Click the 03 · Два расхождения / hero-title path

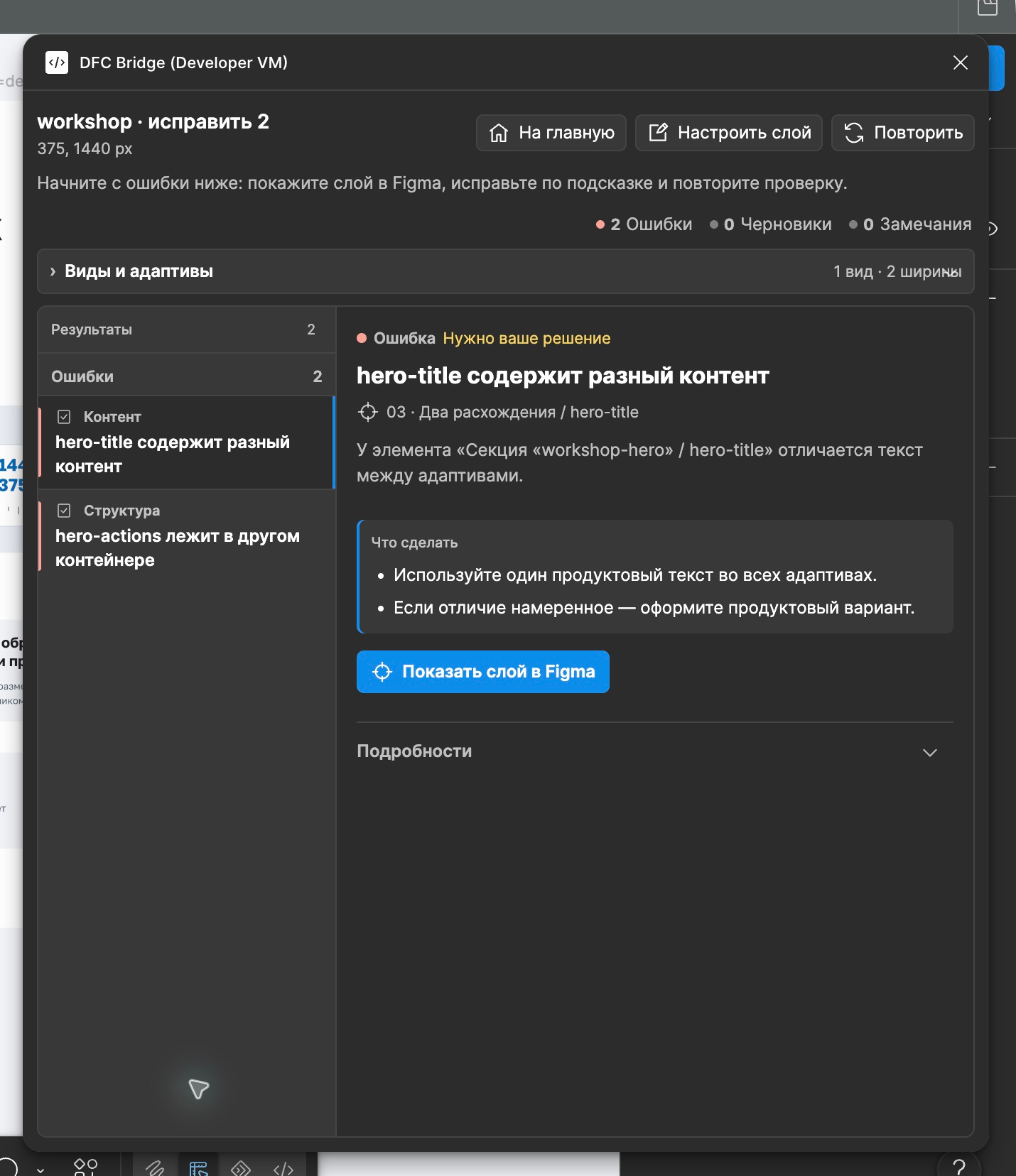512,412
